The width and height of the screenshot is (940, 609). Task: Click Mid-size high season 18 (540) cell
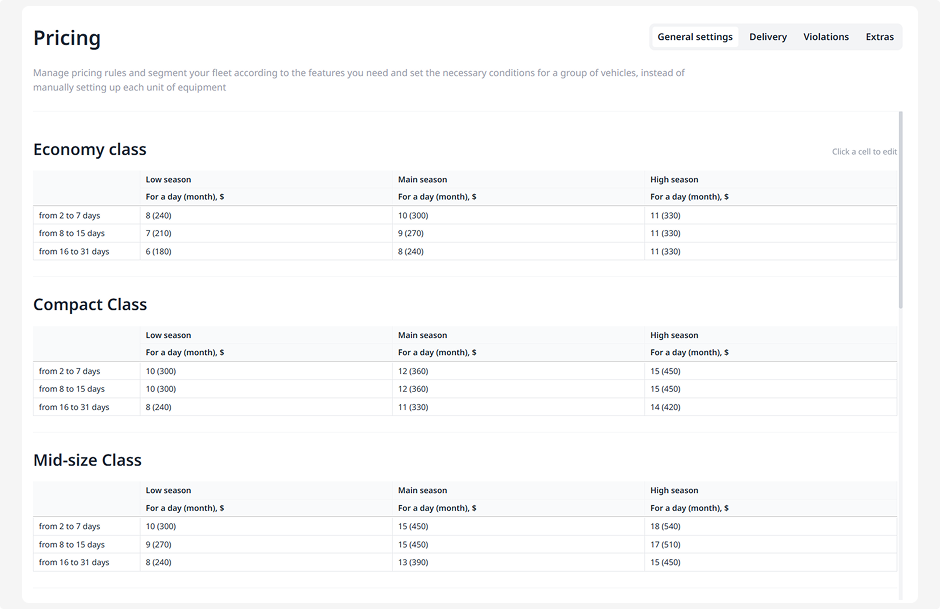tap(770, 526)
